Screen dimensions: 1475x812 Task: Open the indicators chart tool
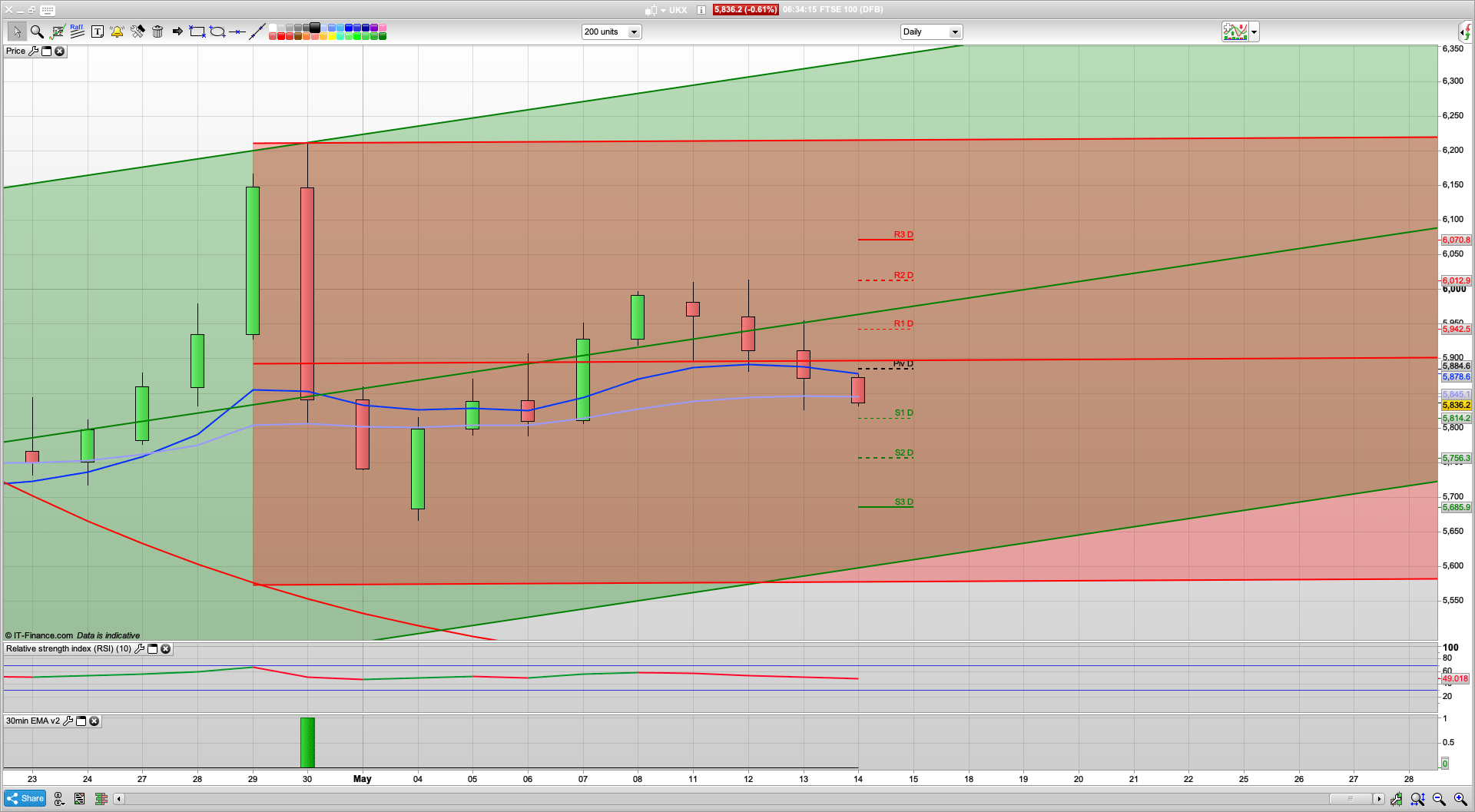coord(57,31)
